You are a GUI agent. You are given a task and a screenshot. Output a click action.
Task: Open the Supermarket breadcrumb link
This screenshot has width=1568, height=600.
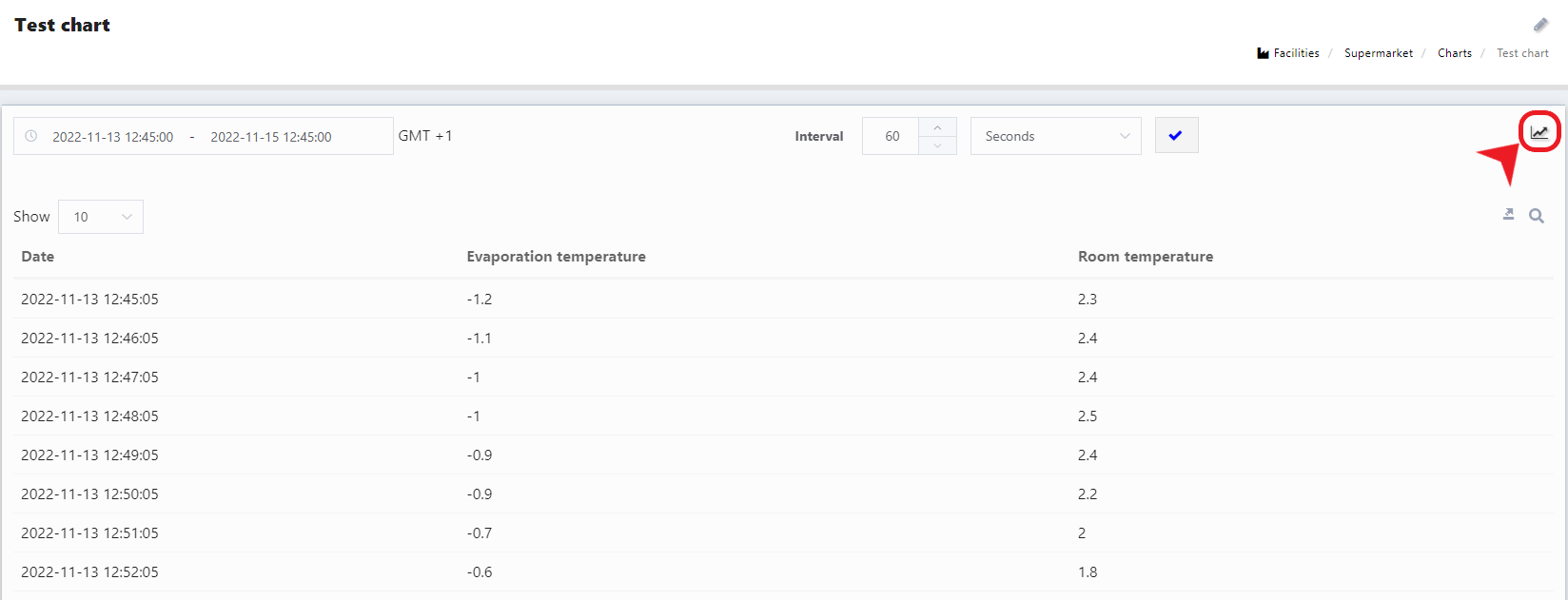tap(1378, 53)
